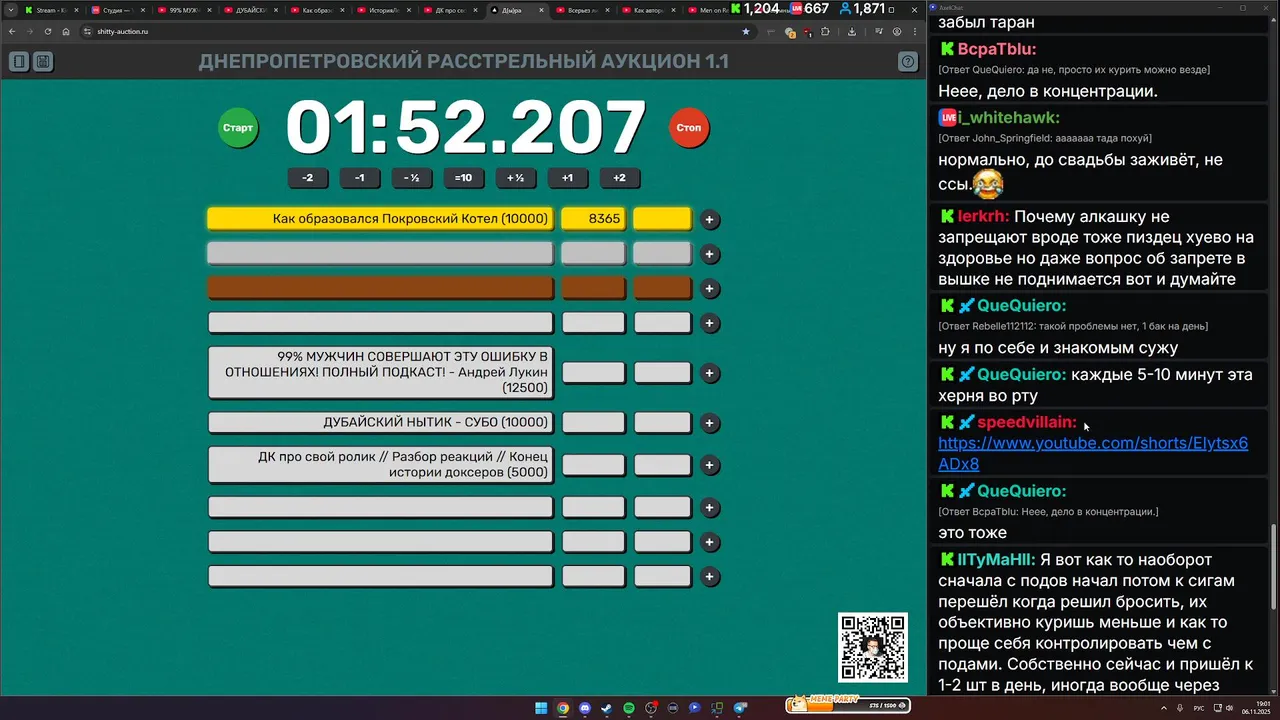Switch to the 'Студия' browser tab

coord(117,10)
